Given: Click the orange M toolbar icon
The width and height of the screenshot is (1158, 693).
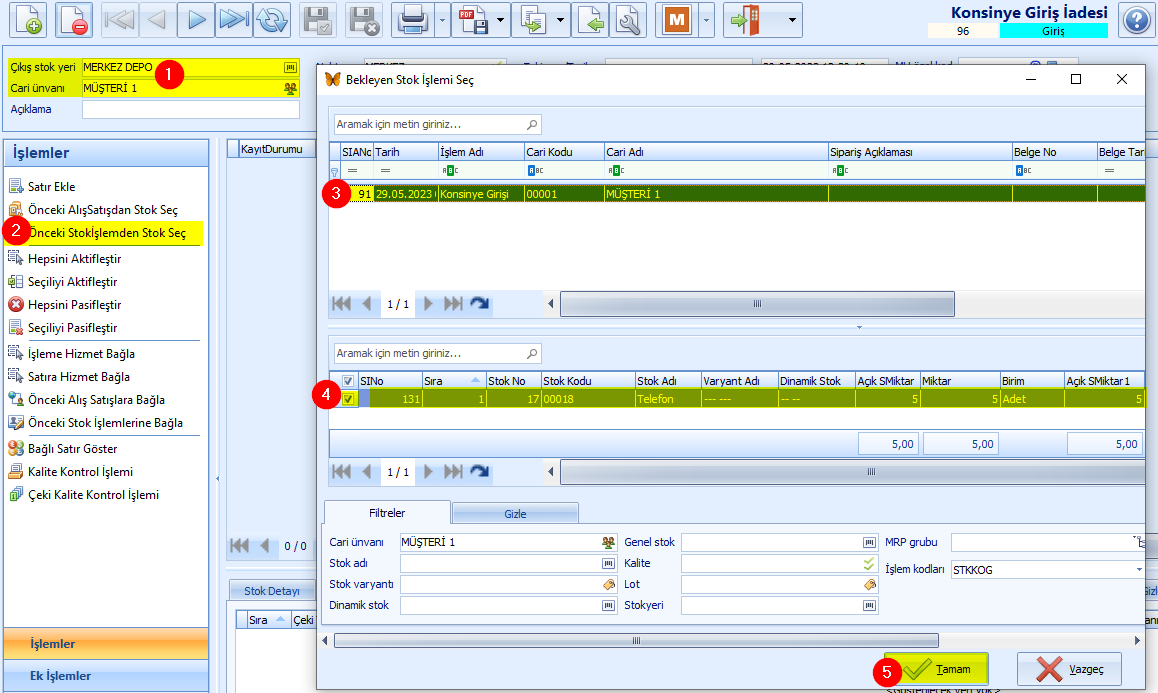Looking at the screenshot, I should click(x=676, y=20).
